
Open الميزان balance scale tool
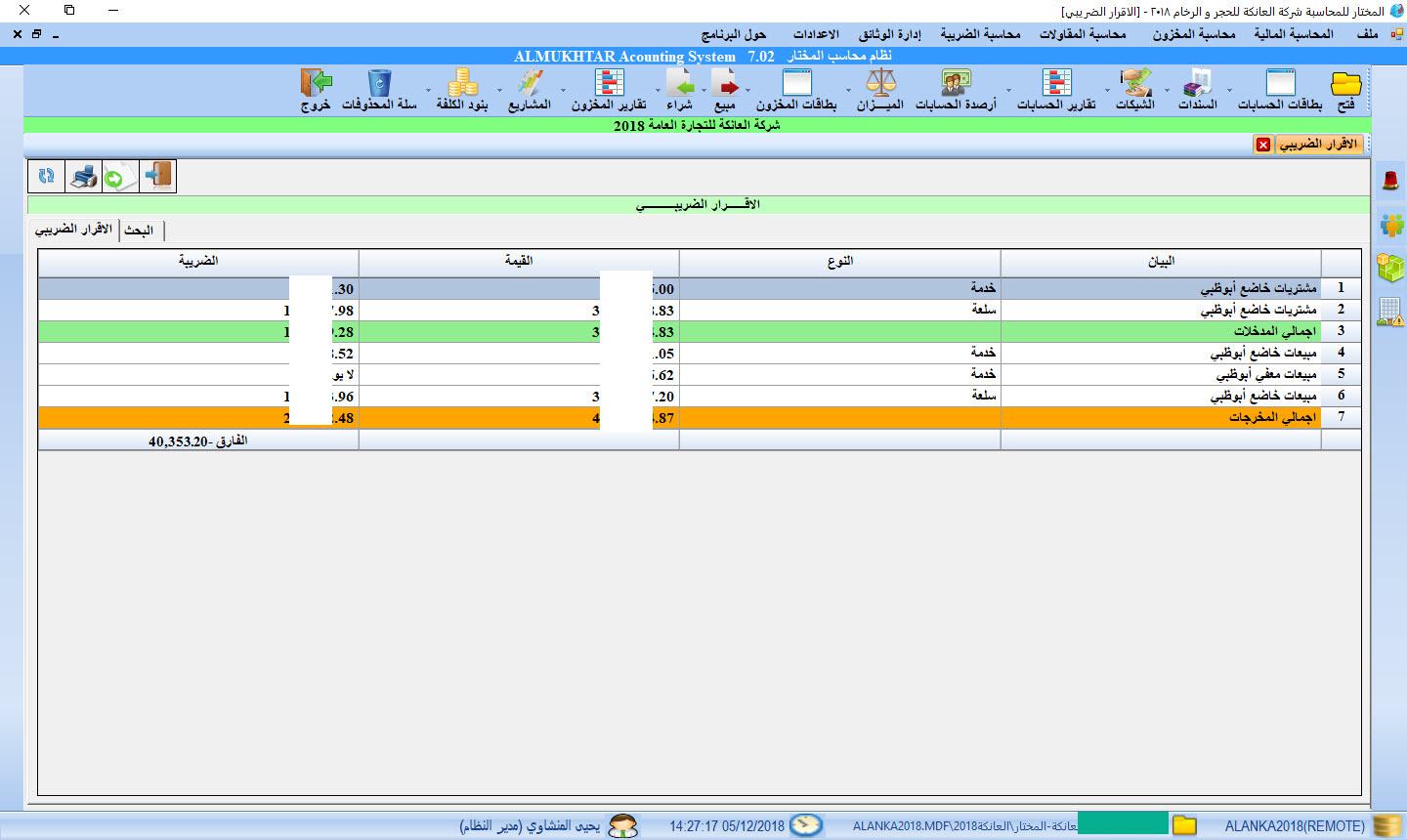coord(880,90)
